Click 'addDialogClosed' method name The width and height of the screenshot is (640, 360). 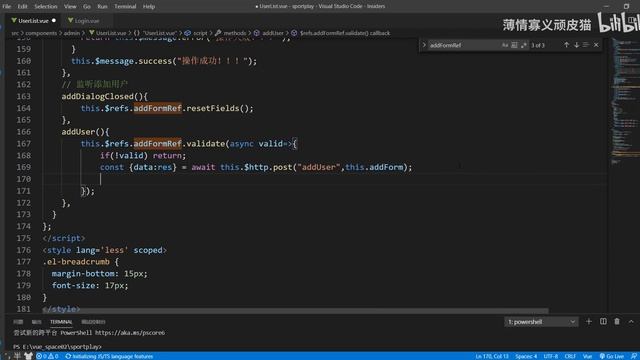tap(98, 96)
